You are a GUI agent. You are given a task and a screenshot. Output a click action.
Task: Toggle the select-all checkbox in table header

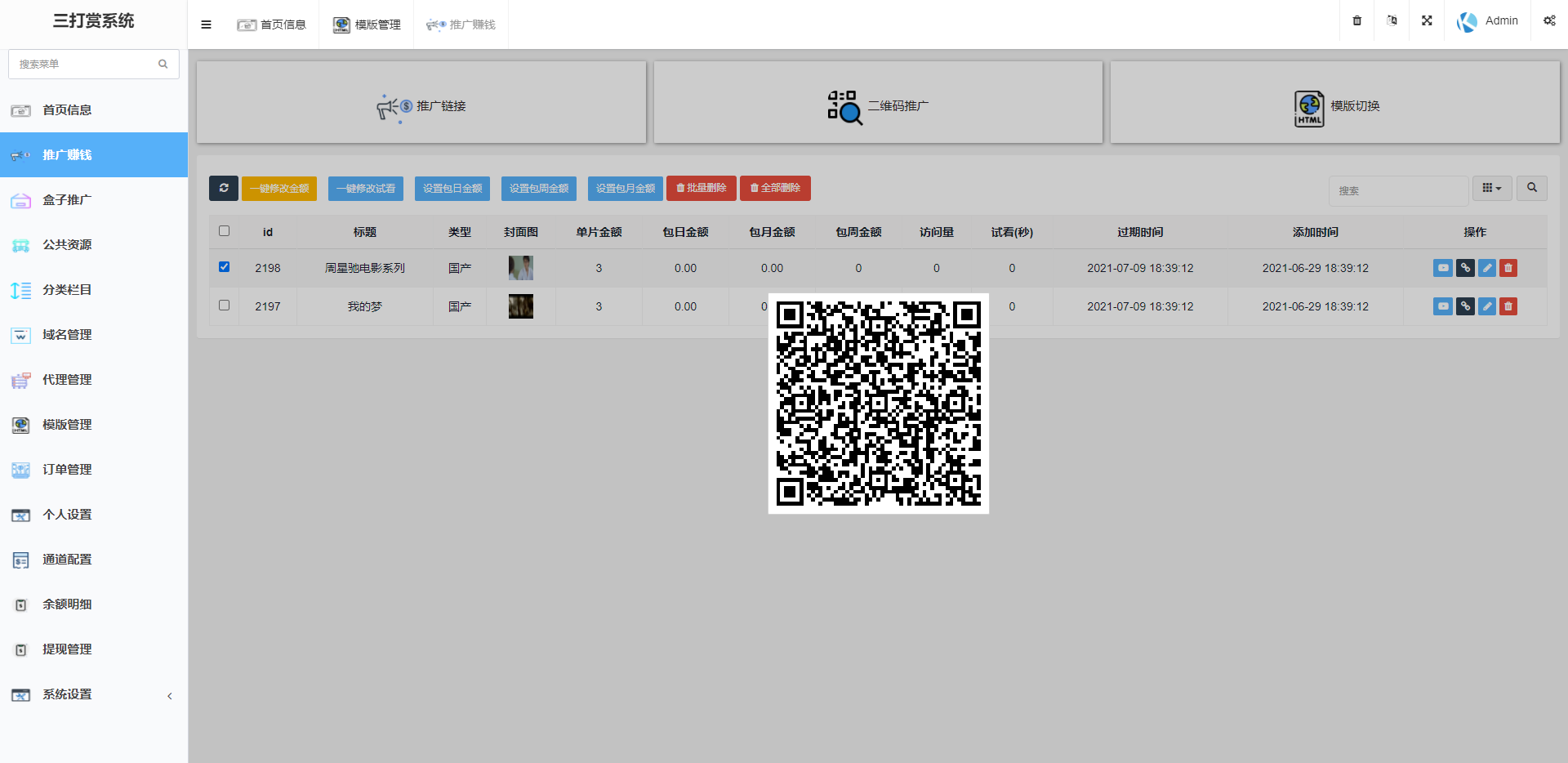click(225, 231)
